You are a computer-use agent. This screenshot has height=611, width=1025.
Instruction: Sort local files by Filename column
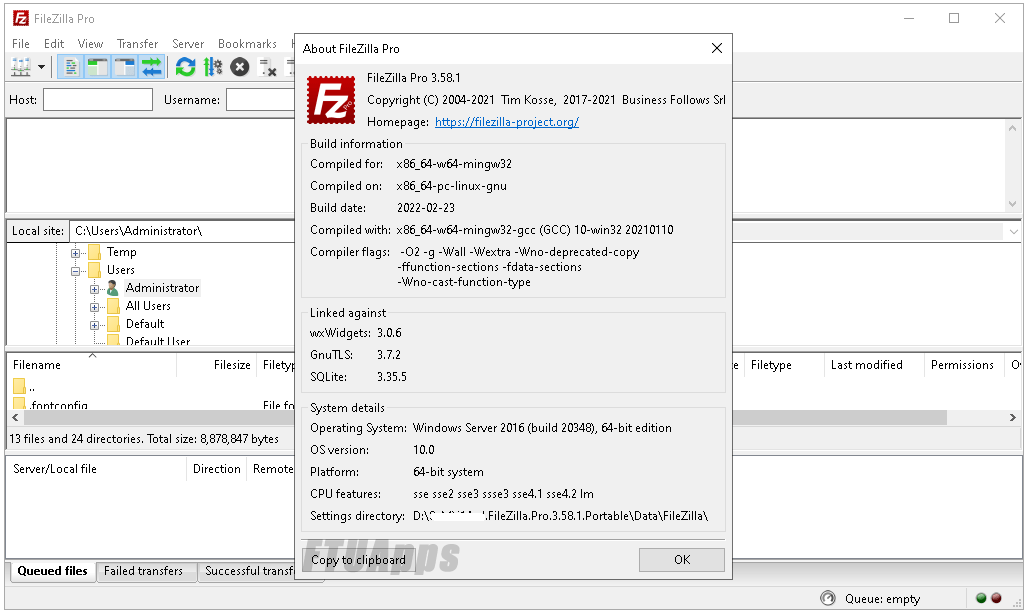tap(92, 365)
